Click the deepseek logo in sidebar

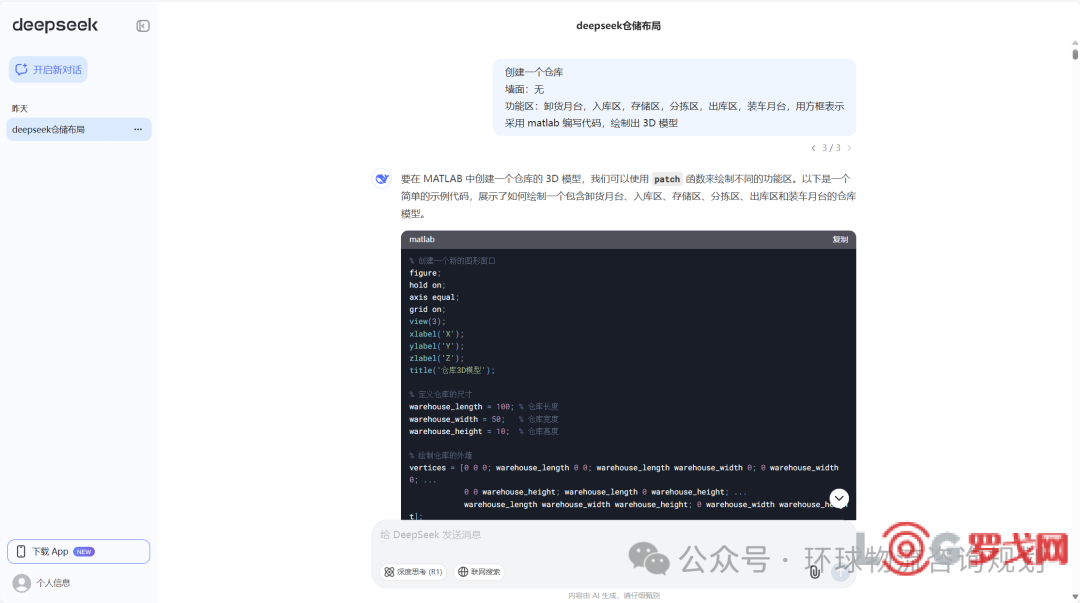(x=55, y=25)
